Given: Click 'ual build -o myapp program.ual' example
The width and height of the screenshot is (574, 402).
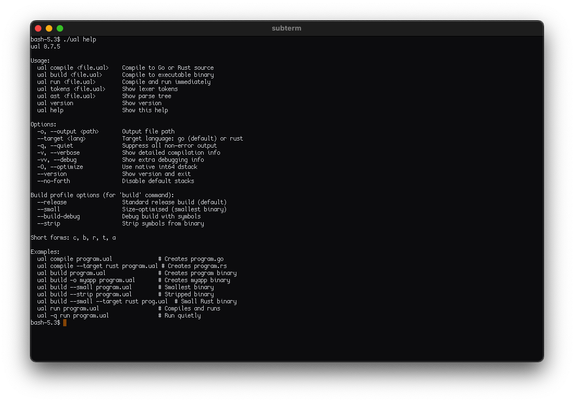Looking at the screenshot, I should point(86,280).
